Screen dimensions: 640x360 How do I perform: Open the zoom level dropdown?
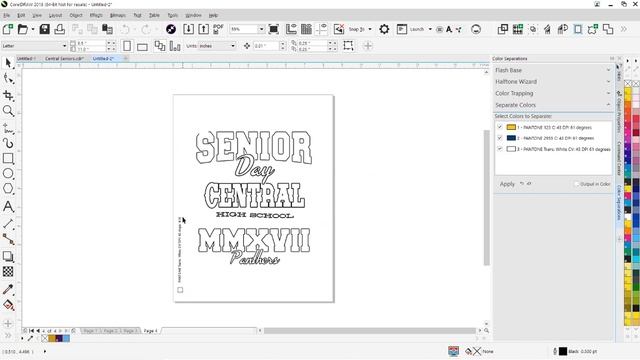[x=261, y=29]
